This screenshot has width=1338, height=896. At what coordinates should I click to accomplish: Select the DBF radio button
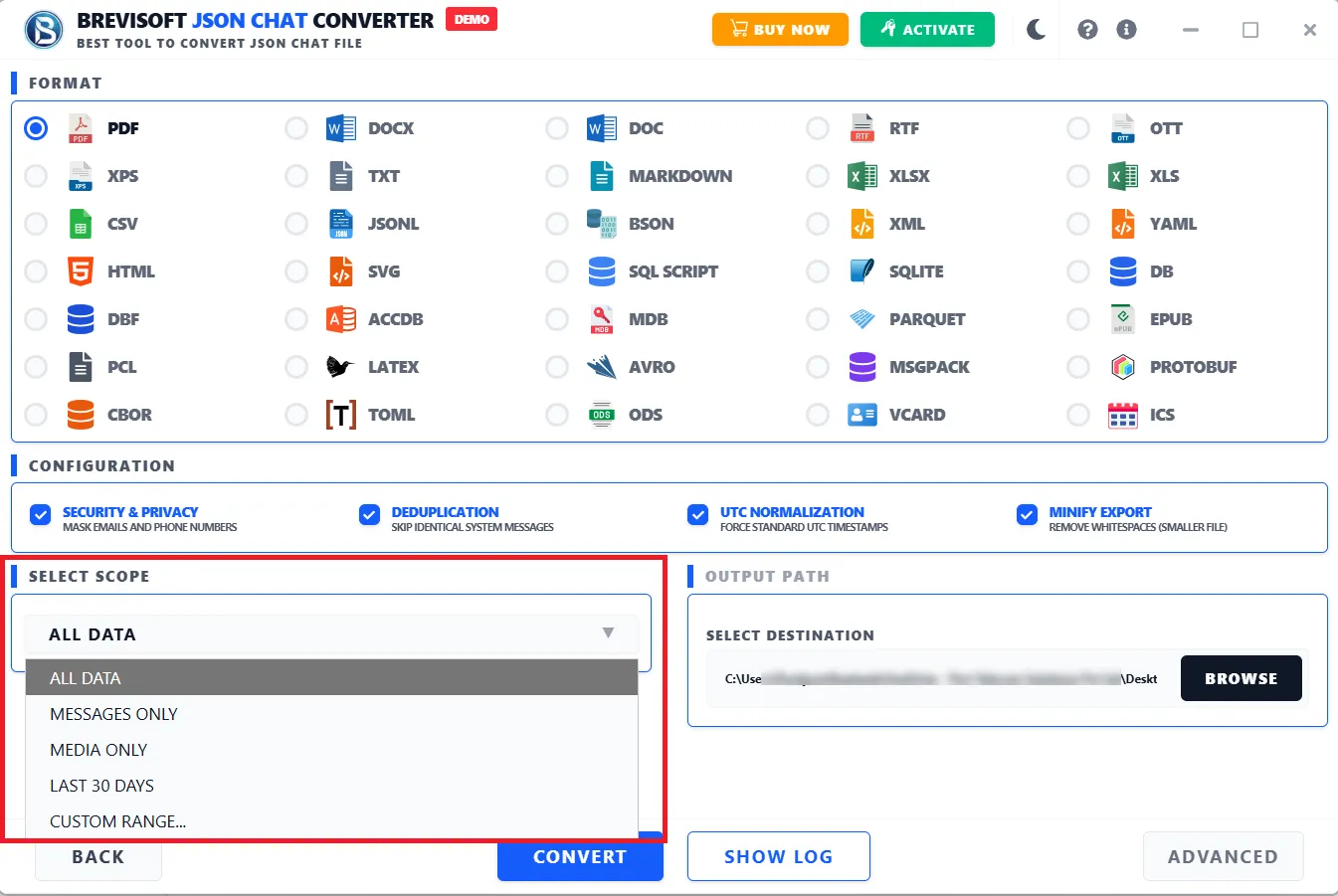pyautogui.click(x=36, y=319)
